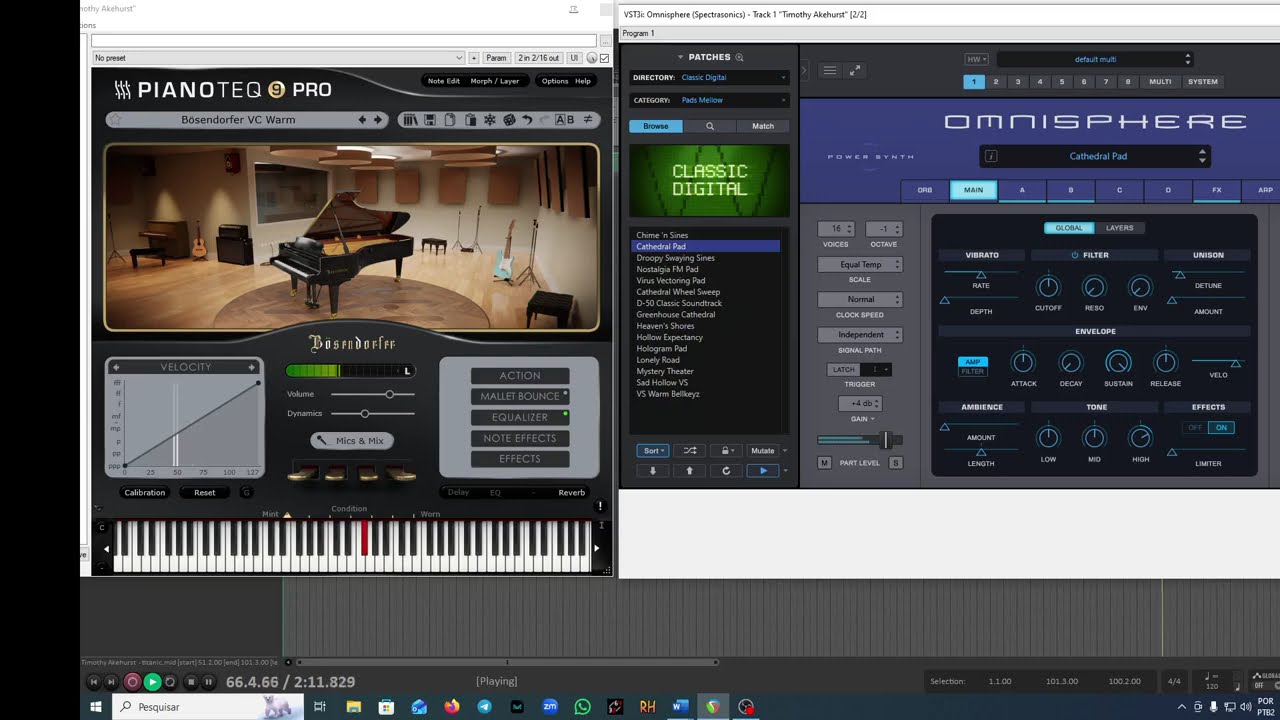Image resolution: width=1280 pixels, height=720 pixels.
Task: Open the EQUALIZER panel in Pianoteq
Action: (x=520, y=417)
